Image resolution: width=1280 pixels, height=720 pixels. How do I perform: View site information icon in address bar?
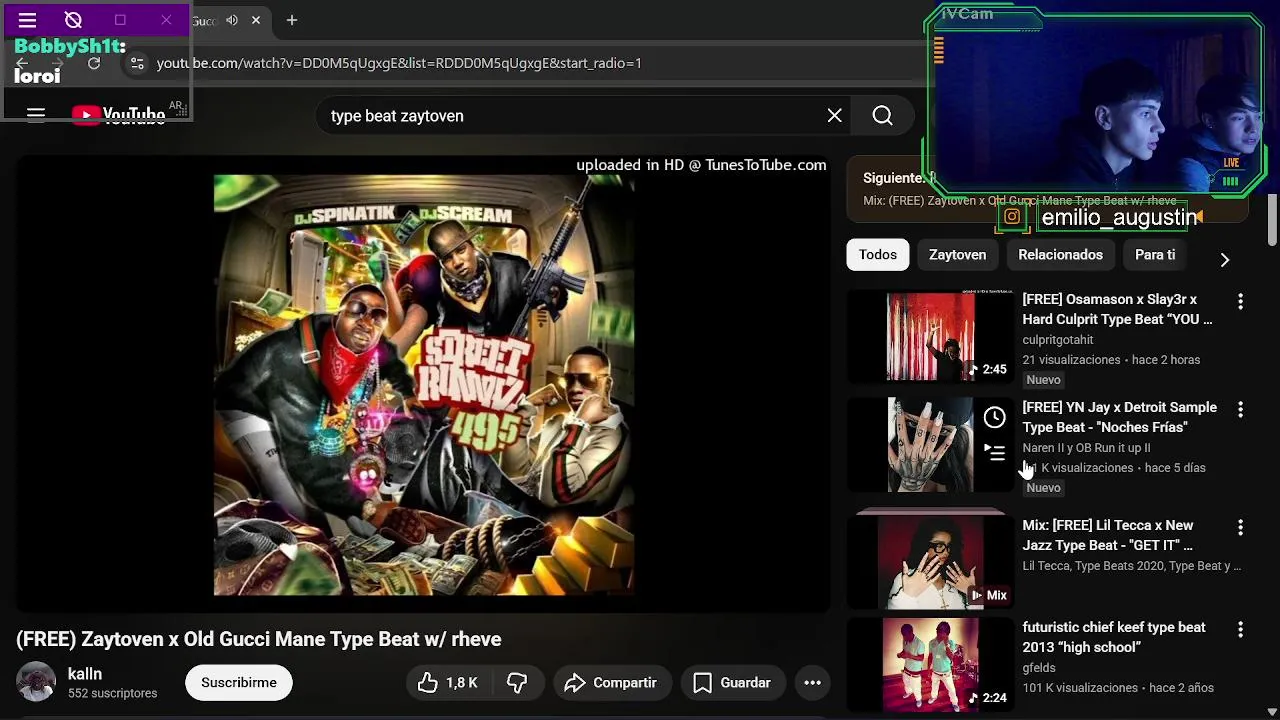pyautogui.click(x=137, y=63)
